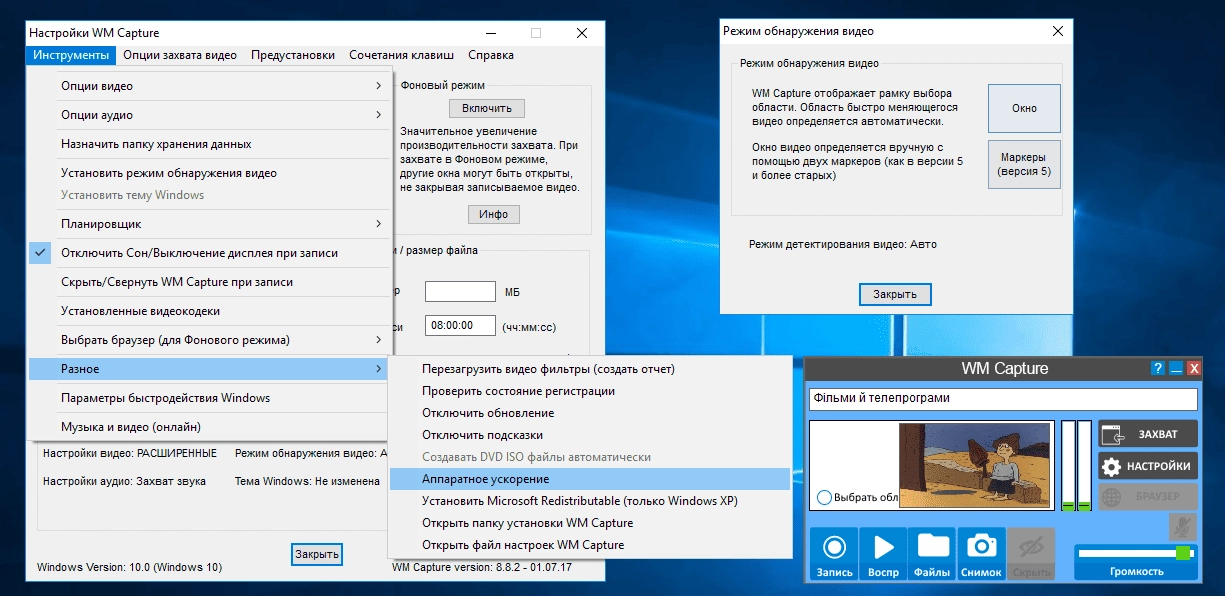1225x596 pixels.
Task: Adjust the Громкость volume slider
Action: [x=1136, y=553]
